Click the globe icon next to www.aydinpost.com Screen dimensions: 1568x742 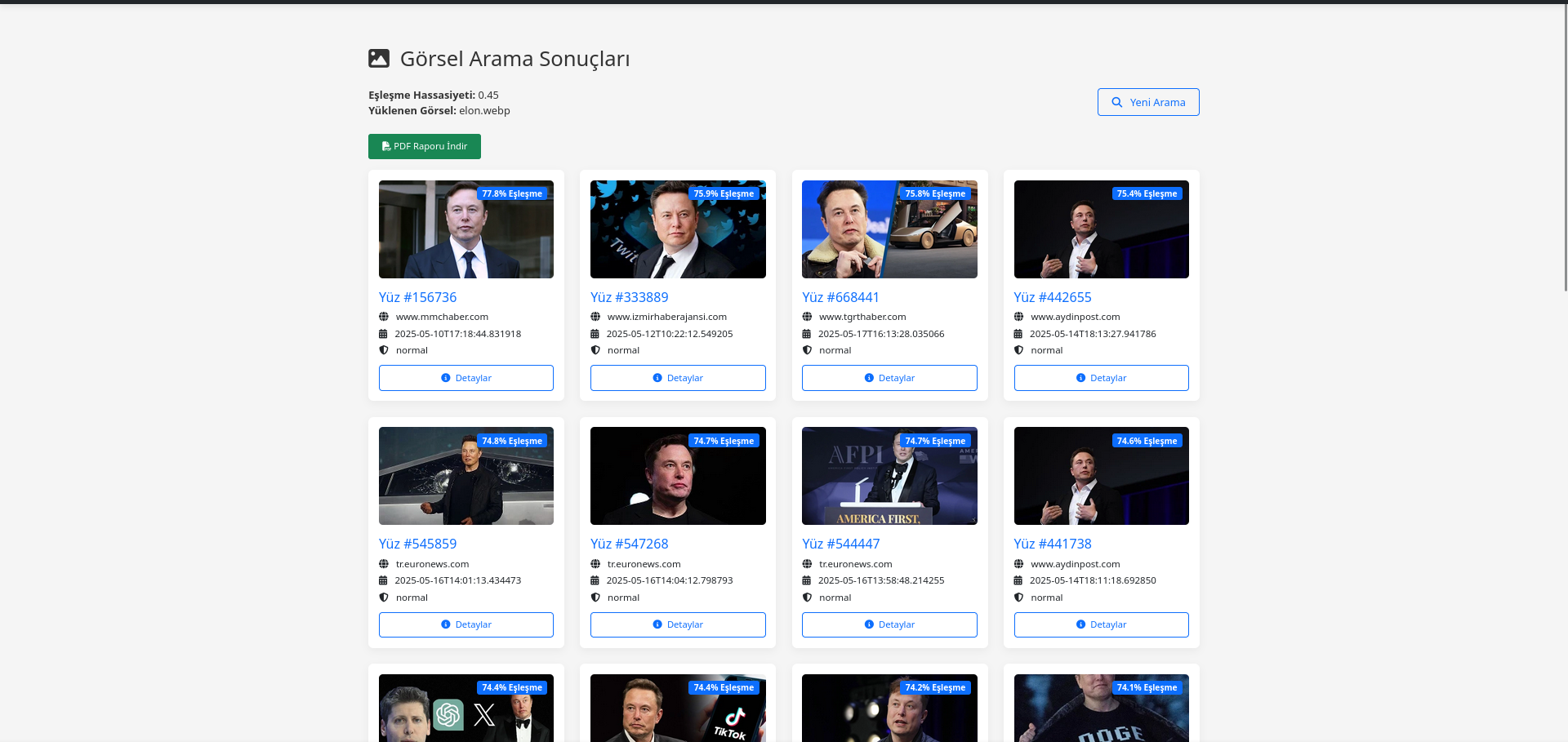tap(1018, 317)
